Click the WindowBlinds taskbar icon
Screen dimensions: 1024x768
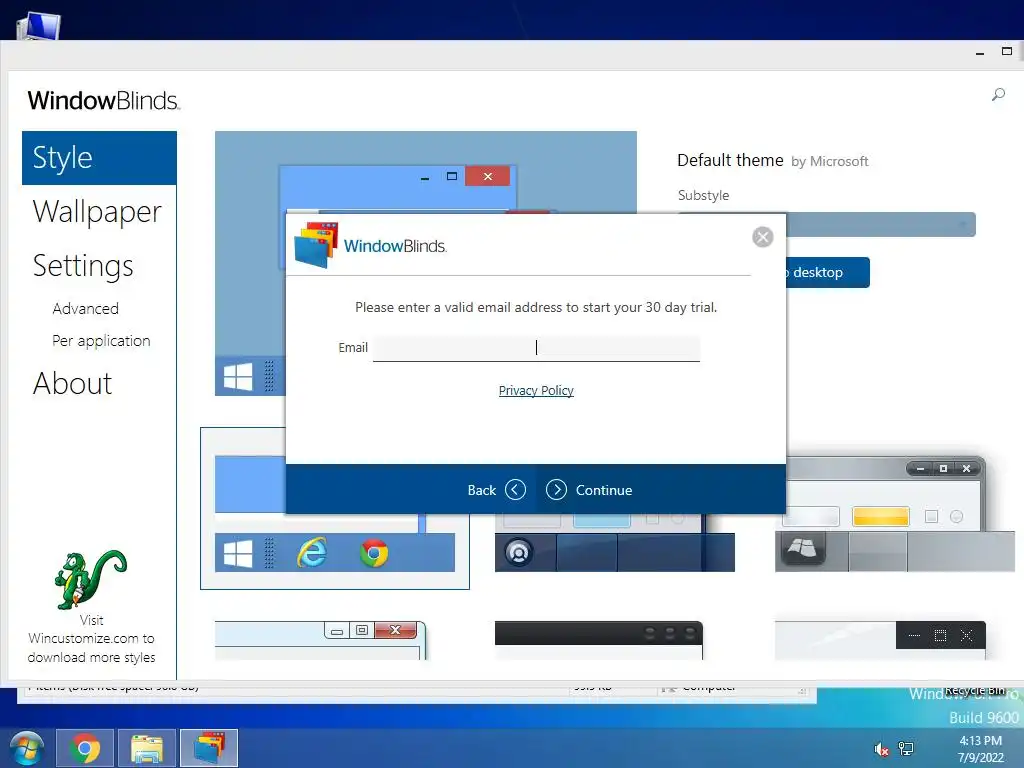tap(209, 748)
